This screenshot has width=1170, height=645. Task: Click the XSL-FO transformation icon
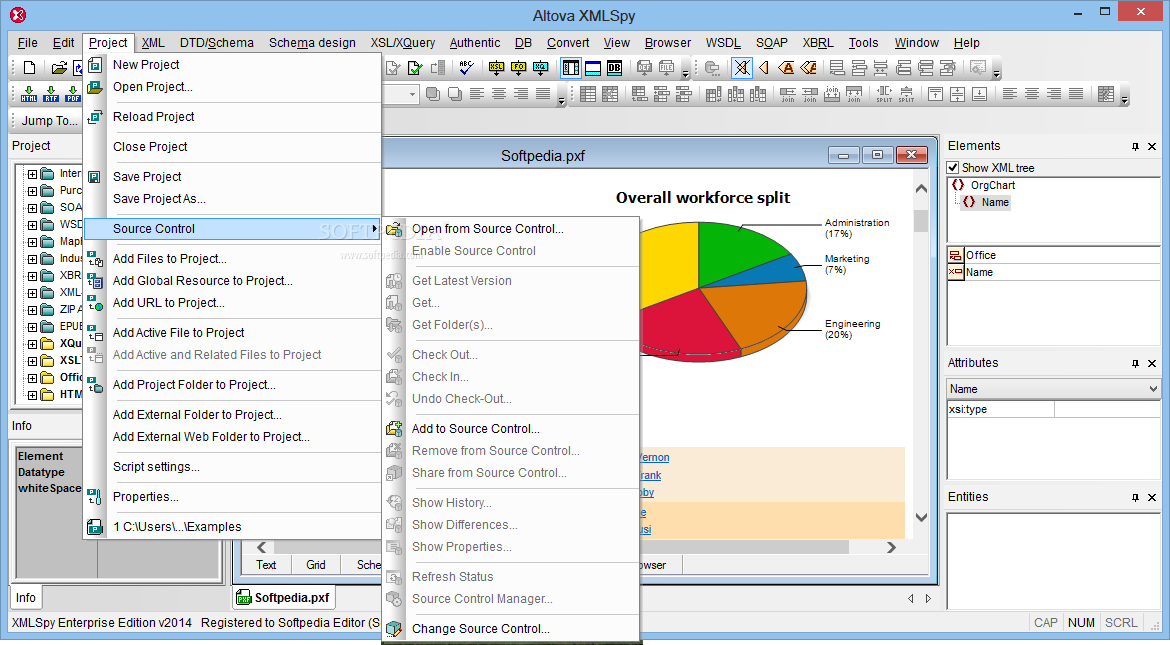click(519, 68)
